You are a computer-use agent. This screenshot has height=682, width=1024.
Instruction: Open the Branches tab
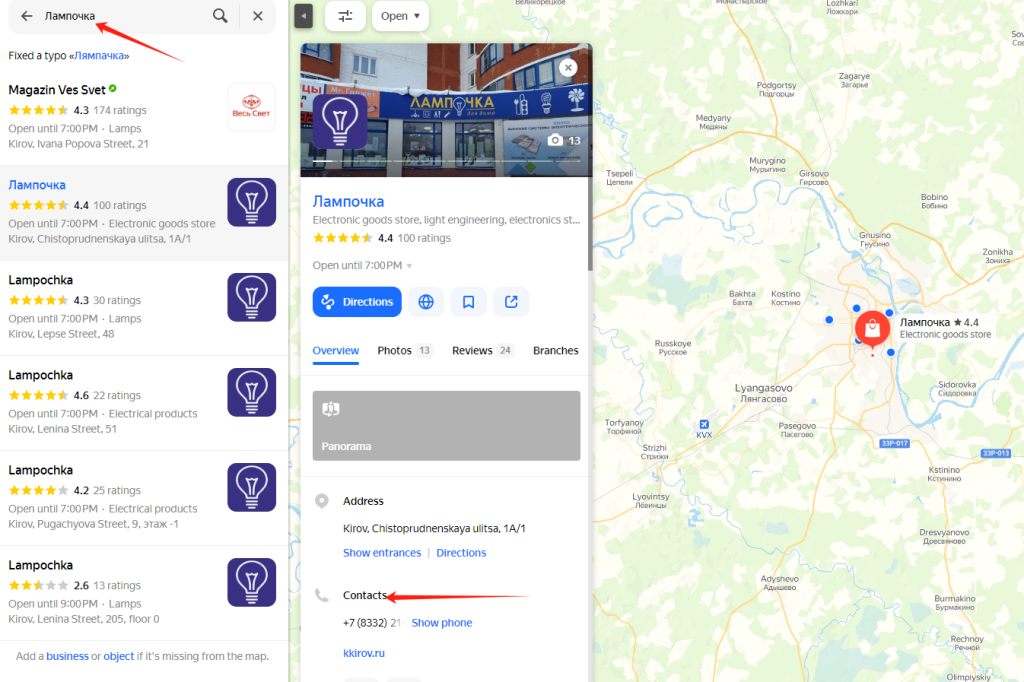click(x=556, y=351)
